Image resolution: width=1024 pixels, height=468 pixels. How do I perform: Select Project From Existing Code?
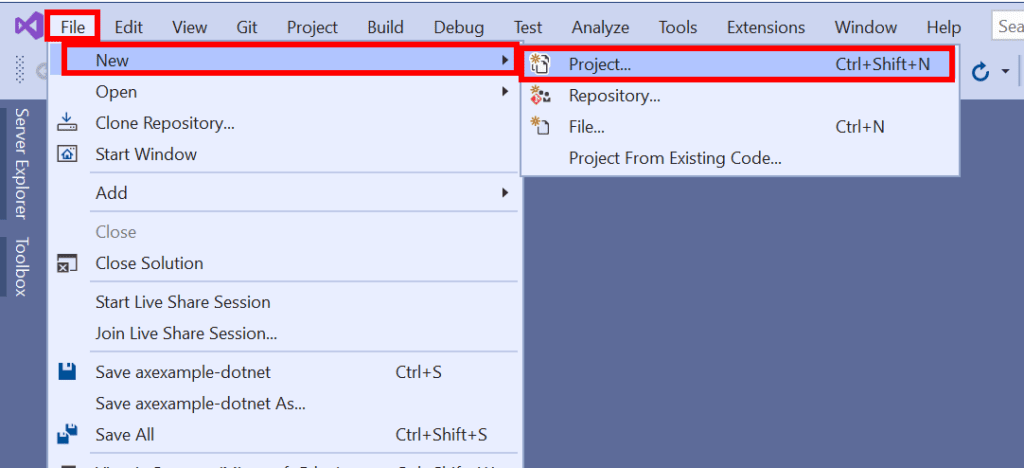[674, 158]
